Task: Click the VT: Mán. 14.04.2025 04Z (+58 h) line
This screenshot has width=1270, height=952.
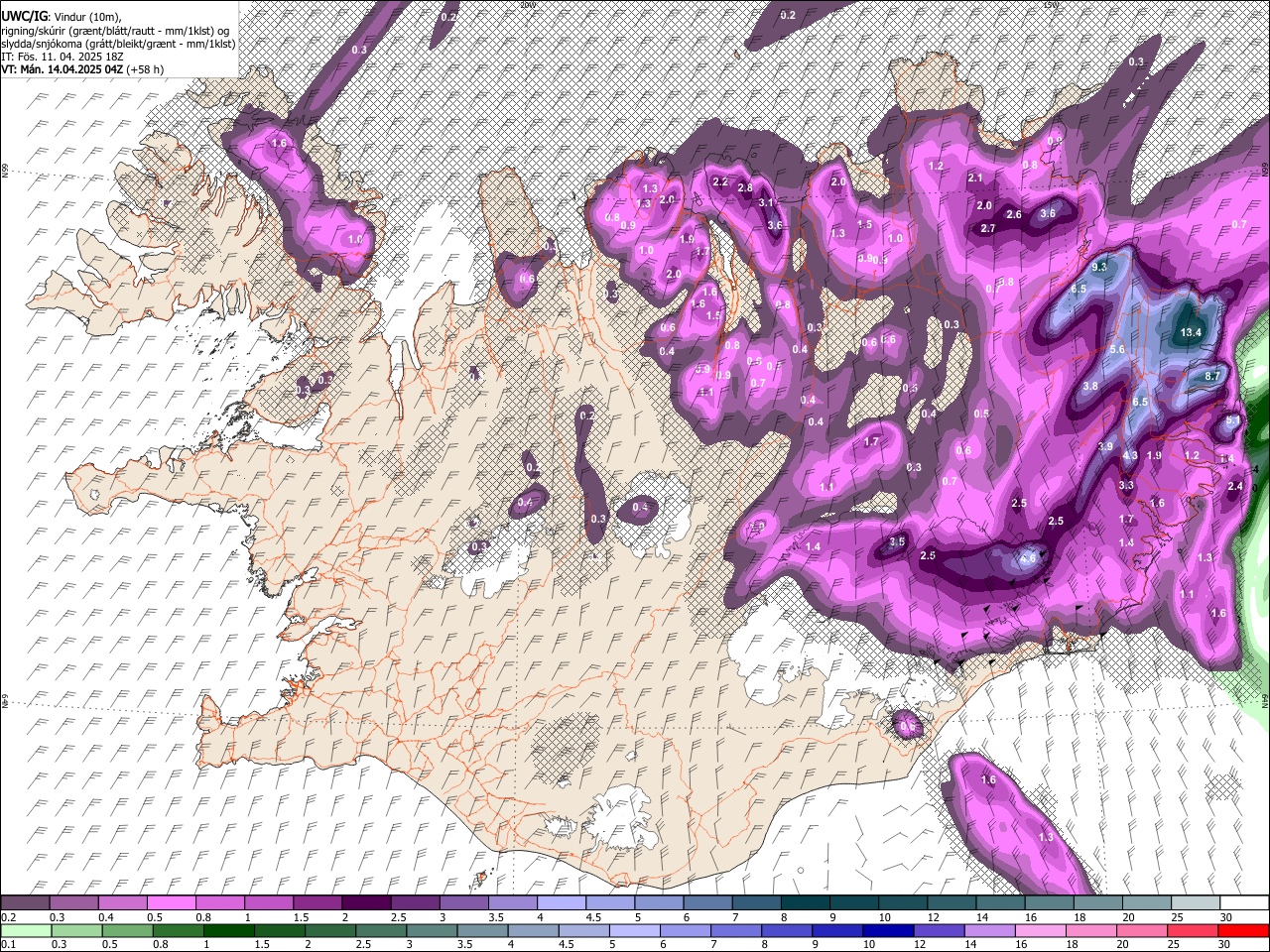Action: tap(82, 69)
